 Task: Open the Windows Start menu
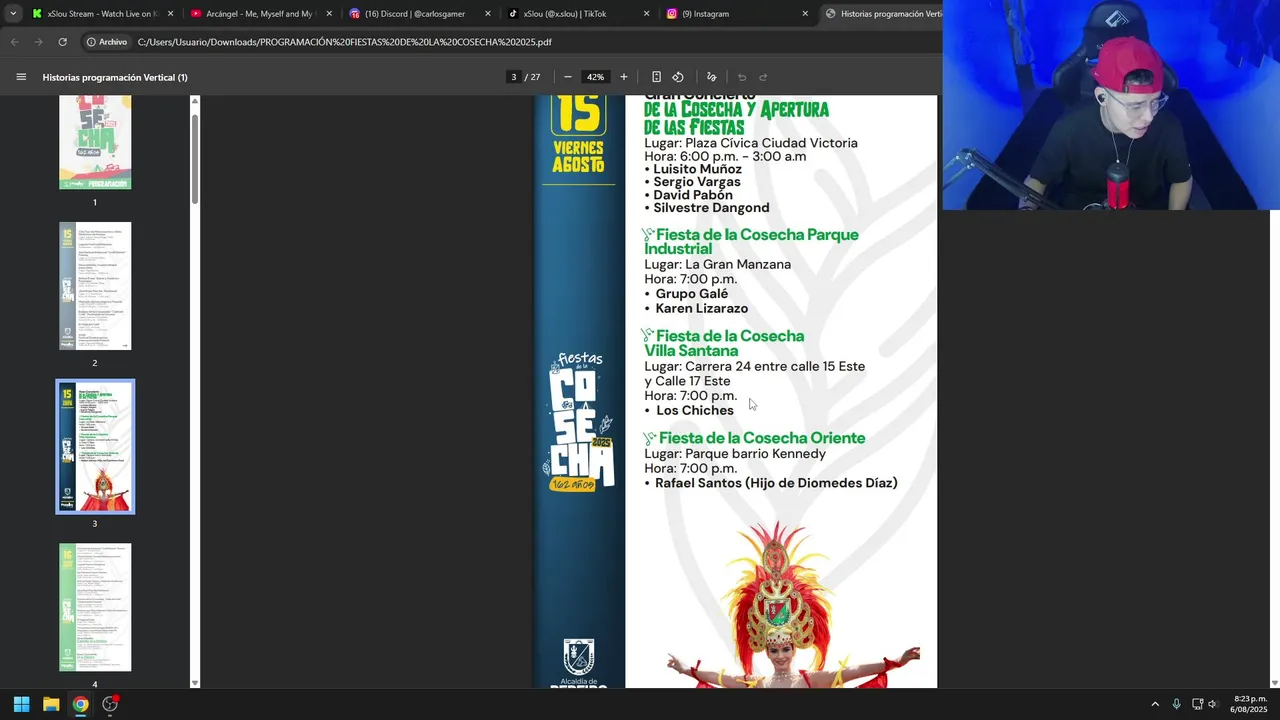21,704
